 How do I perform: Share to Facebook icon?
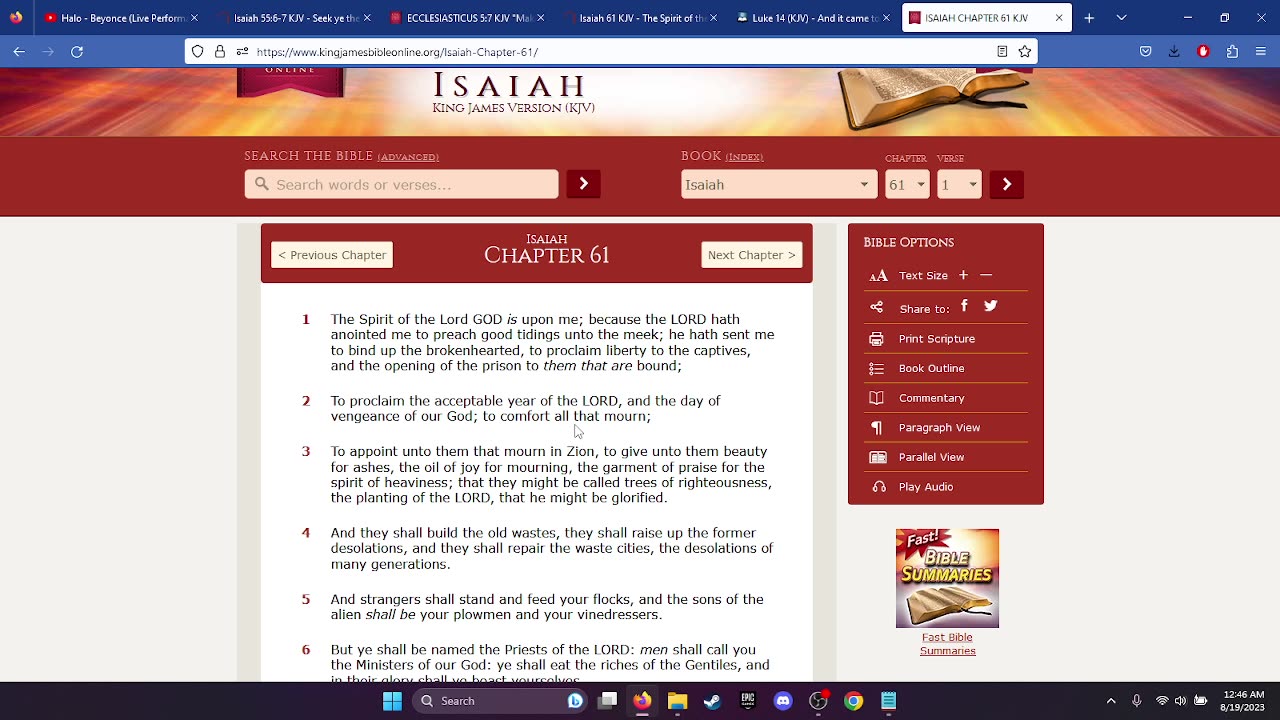point(964,306)
